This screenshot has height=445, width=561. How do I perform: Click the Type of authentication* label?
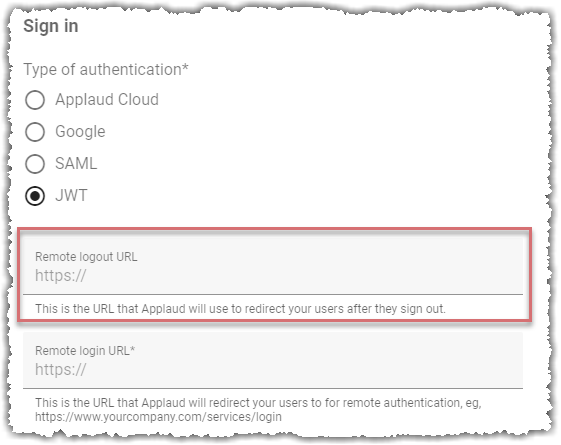pyautogui.click(x=106, y=70)
